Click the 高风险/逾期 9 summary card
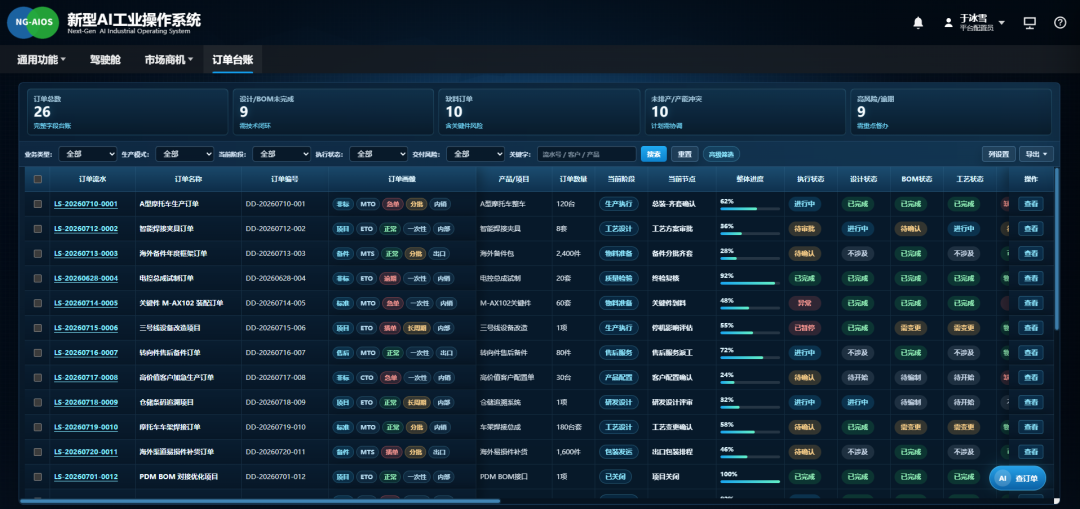The width and height of the screenshot is (1080, 509). tap(951, 112)
